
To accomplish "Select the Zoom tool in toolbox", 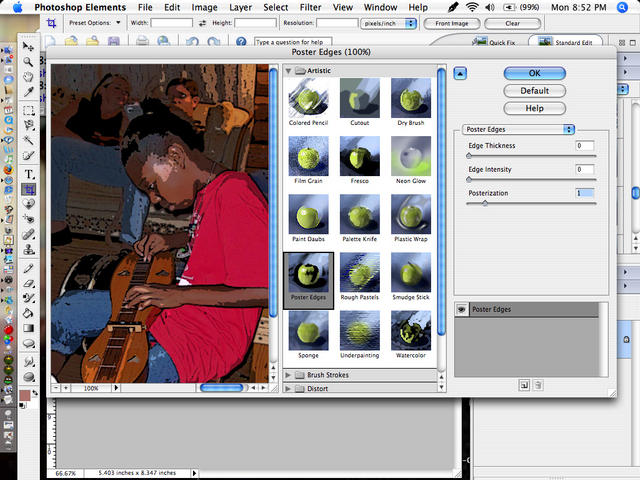I will 28,62.
